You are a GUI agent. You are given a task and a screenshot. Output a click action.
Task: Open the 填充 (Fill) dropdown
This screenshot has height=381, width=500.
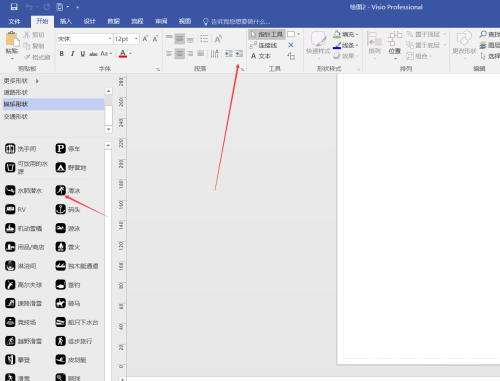coord(346,34)
